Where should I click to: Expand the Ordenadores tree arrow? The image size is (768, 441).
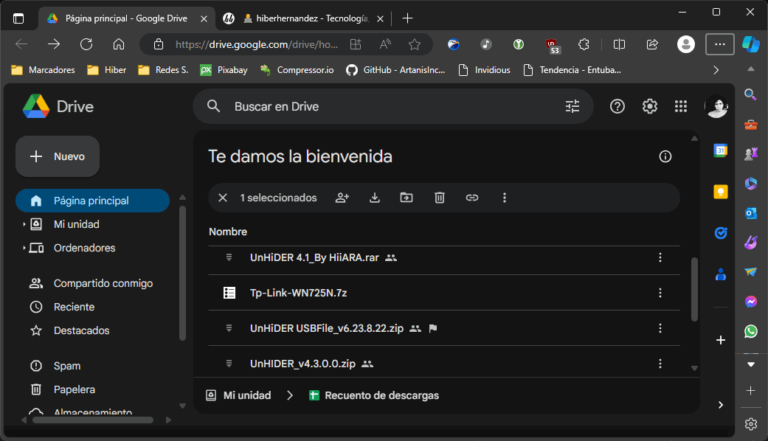pos(24,248)
